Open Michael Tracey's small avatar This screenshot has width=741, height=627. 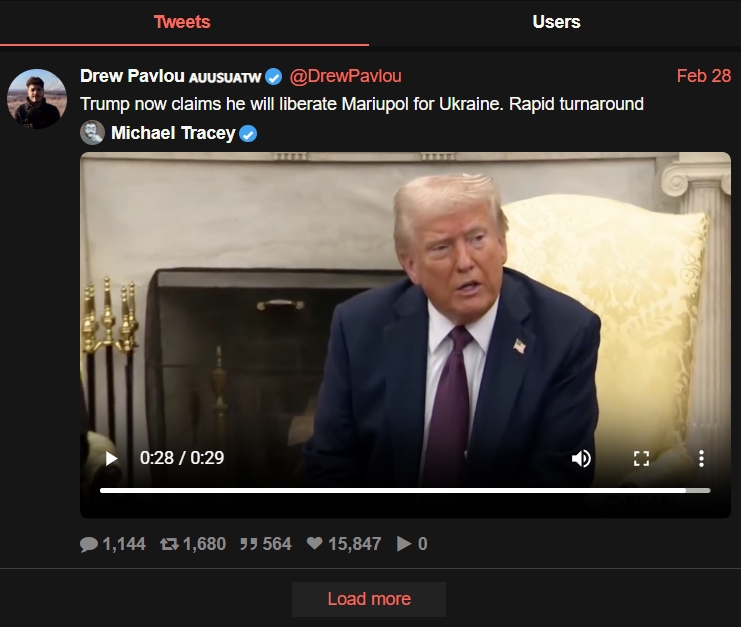tap(92, 133)
